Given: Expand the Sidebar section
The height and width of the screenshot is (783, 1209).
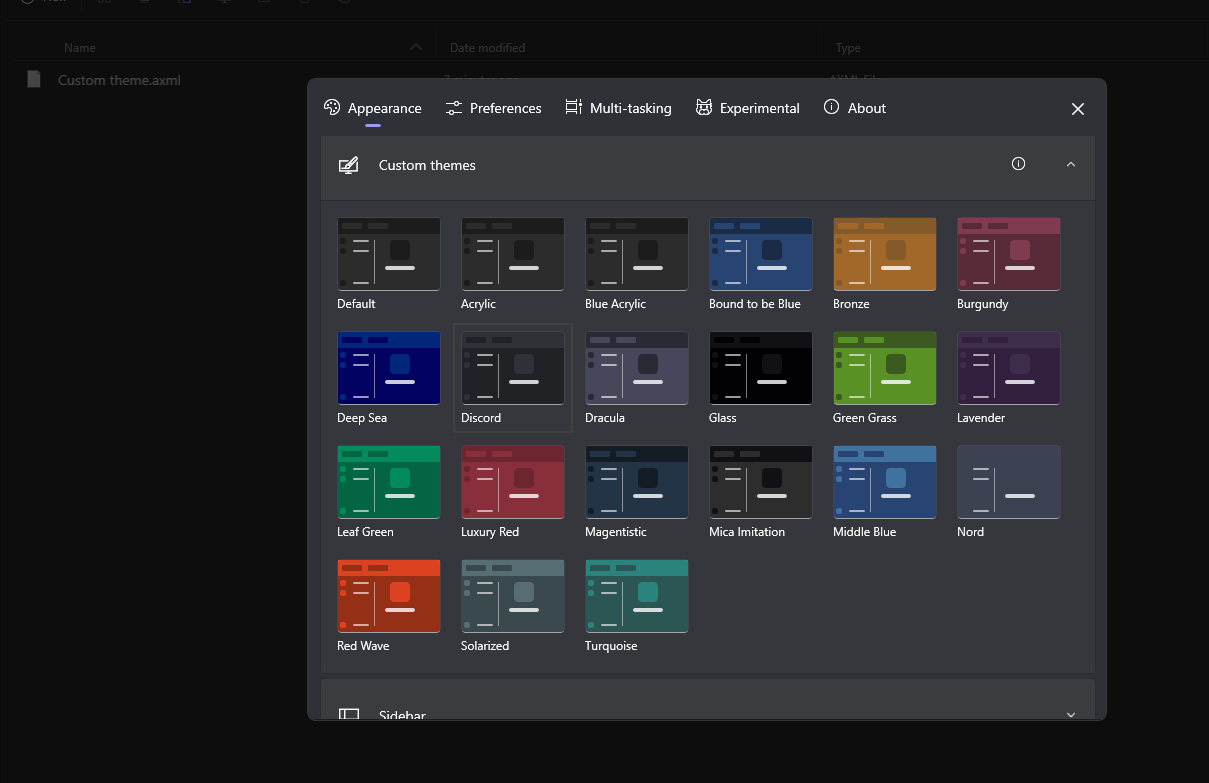Looking at the screenshot, I should pos(1071,715).
